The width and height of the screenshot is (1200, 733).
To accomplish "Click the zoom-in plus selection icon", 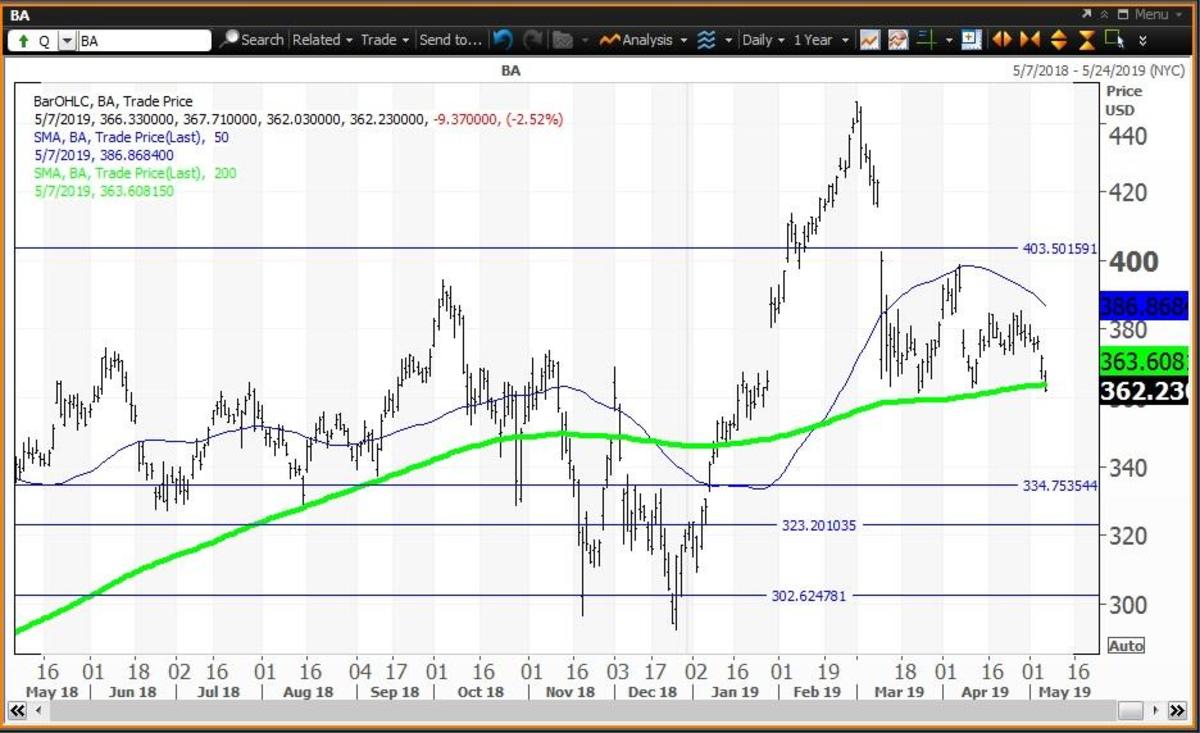I will pyautogui.click(x=970, y=40).
